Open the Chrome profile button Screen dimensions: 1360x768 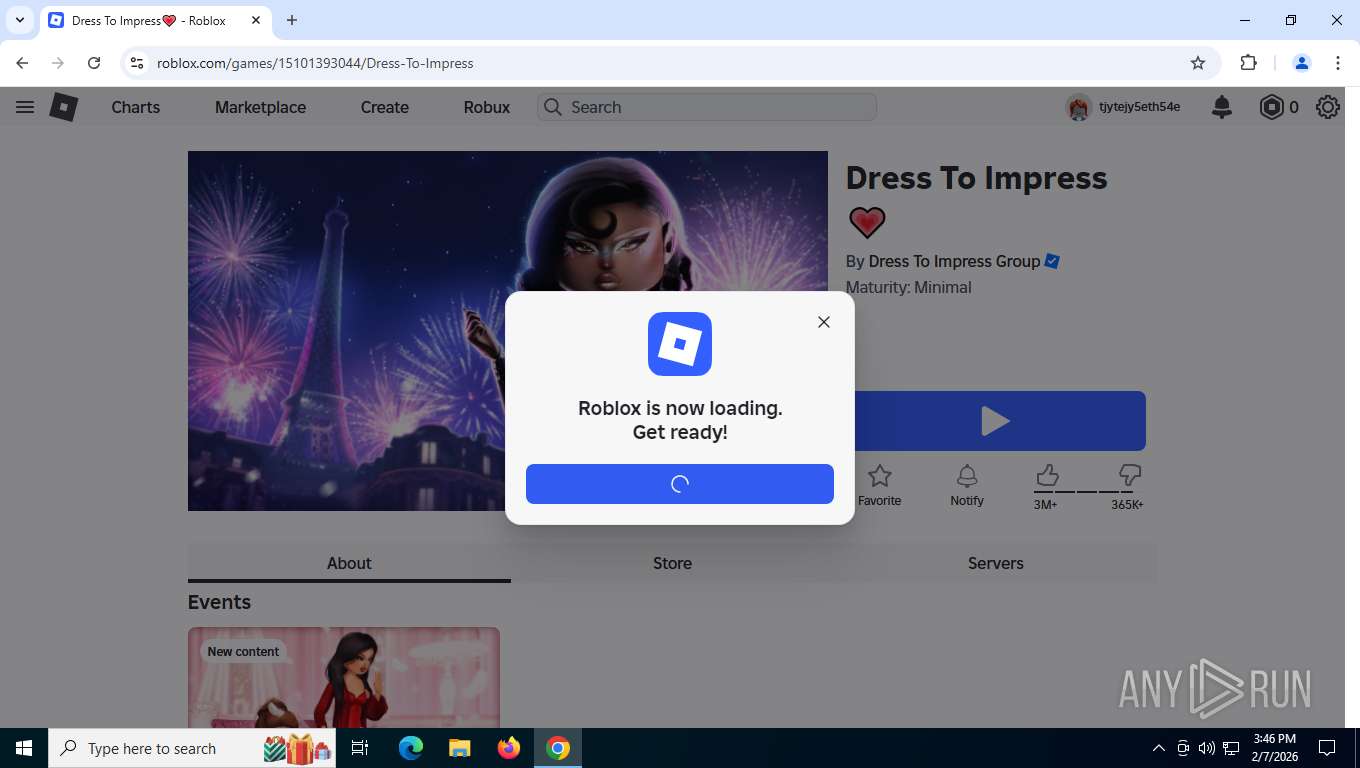coord(1302,63)
